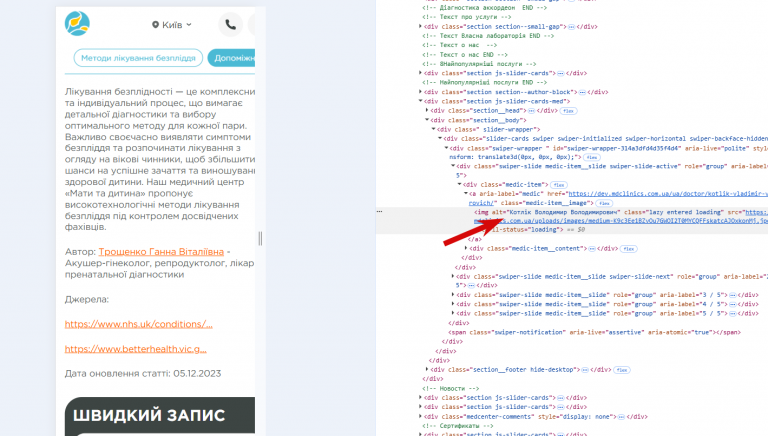Collapse the 'section__body' div node
This screenshot has width=768, height=436.
click(427, 120)
